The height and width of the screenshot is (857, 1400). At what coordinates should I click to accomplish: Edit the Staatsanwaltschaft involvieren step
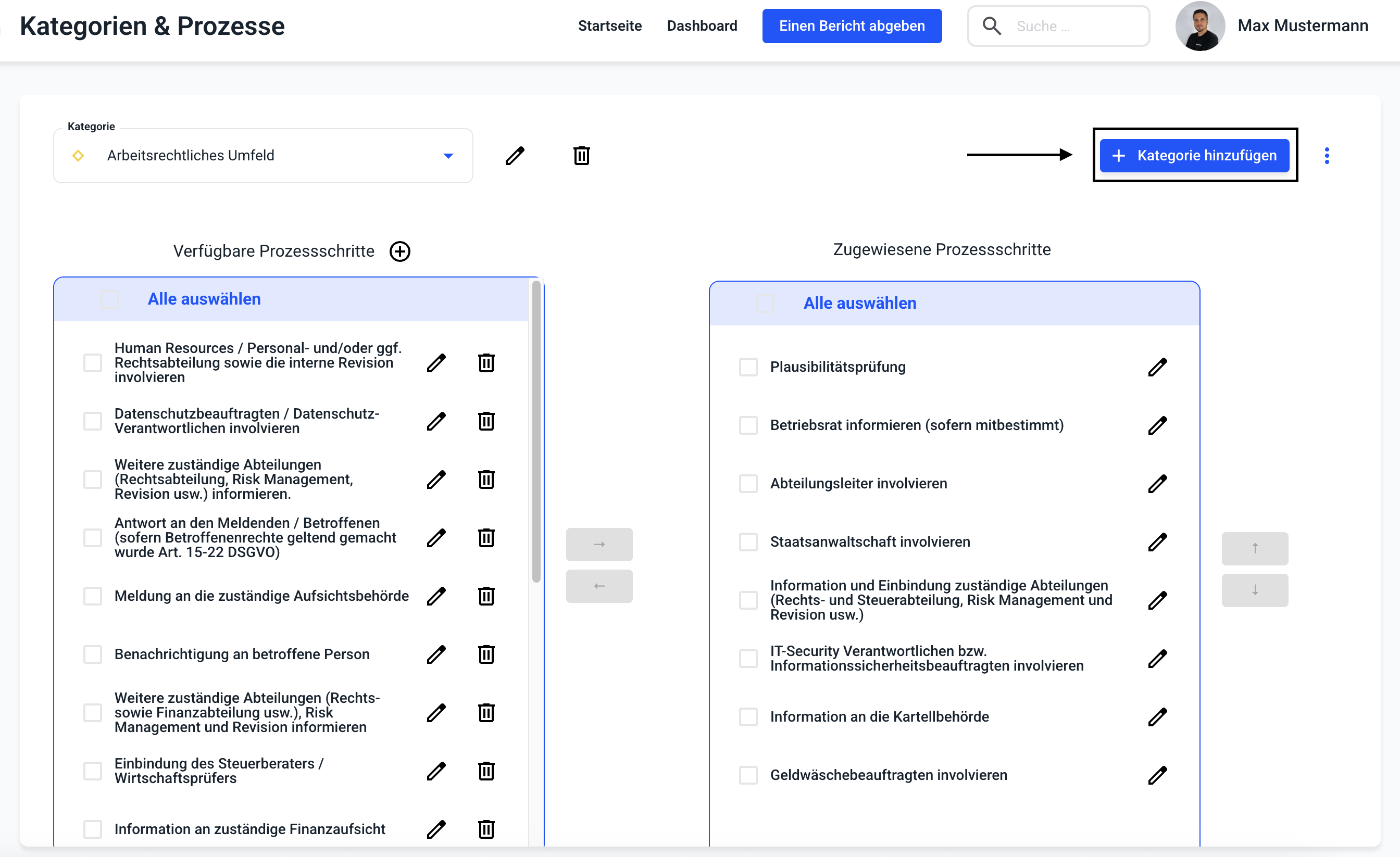1157,542
